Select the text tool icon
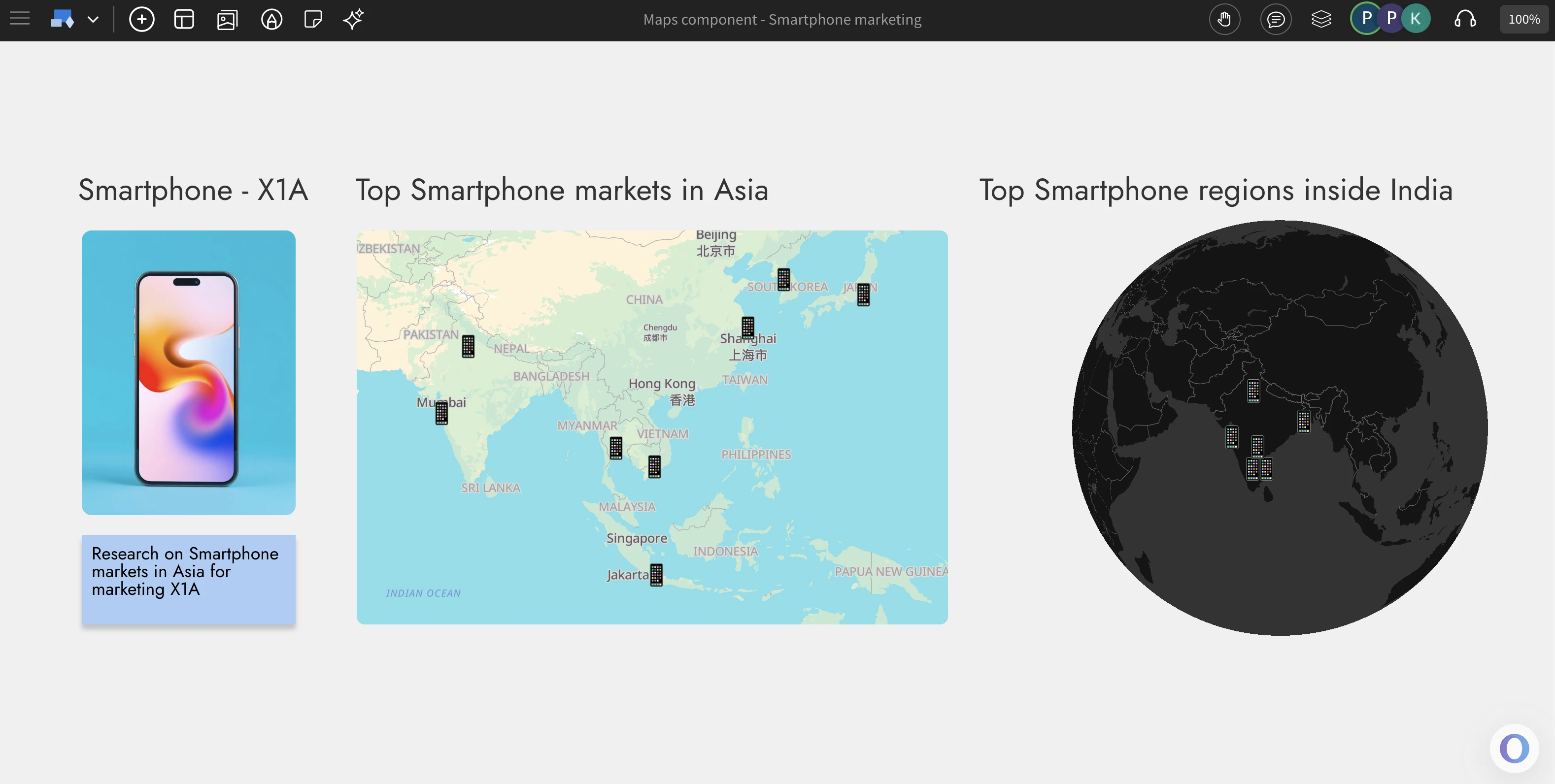 271,19
